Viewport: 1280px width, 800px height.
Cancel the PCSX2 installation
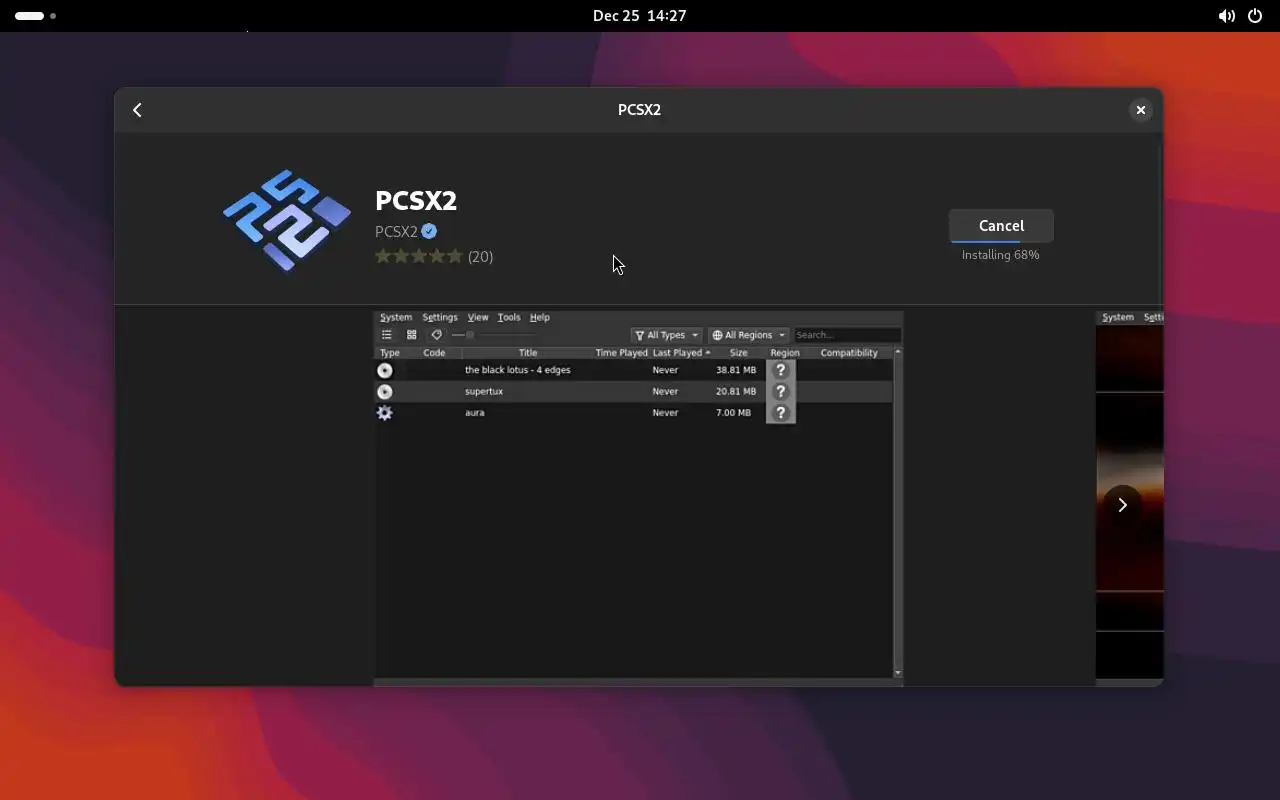tap(1001, 226)
